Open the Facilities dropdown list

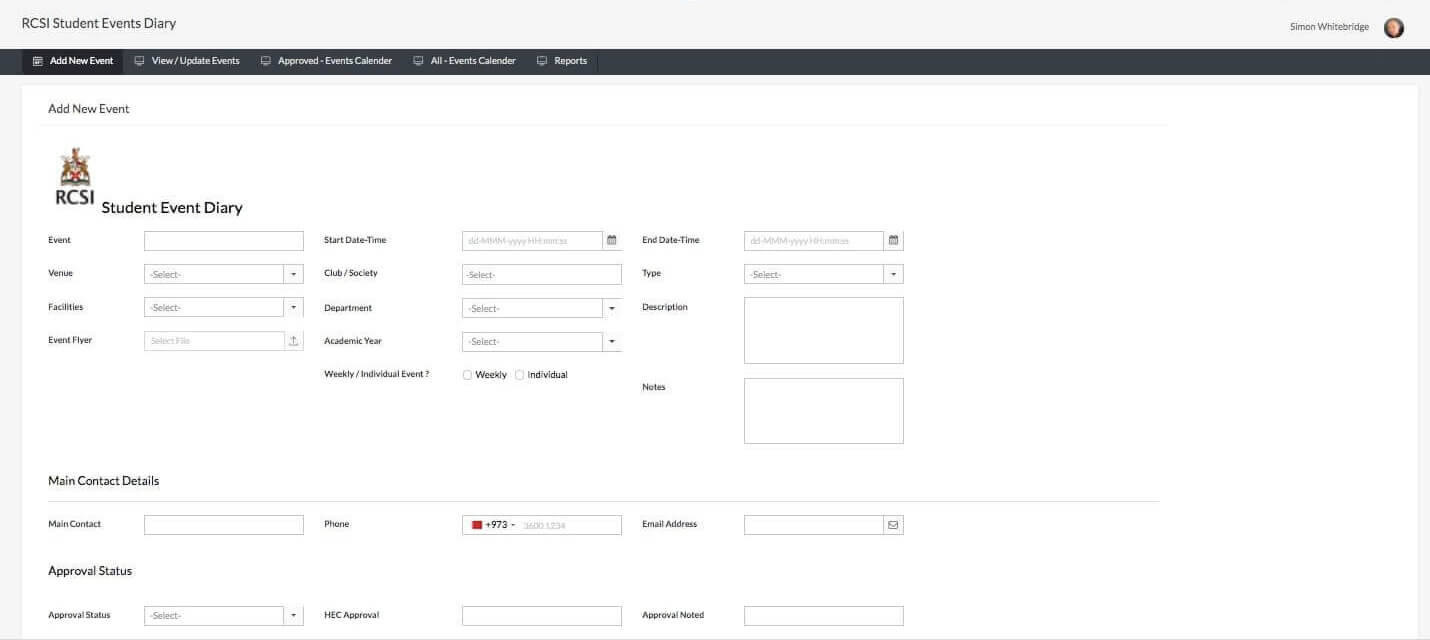coord(293,308)
